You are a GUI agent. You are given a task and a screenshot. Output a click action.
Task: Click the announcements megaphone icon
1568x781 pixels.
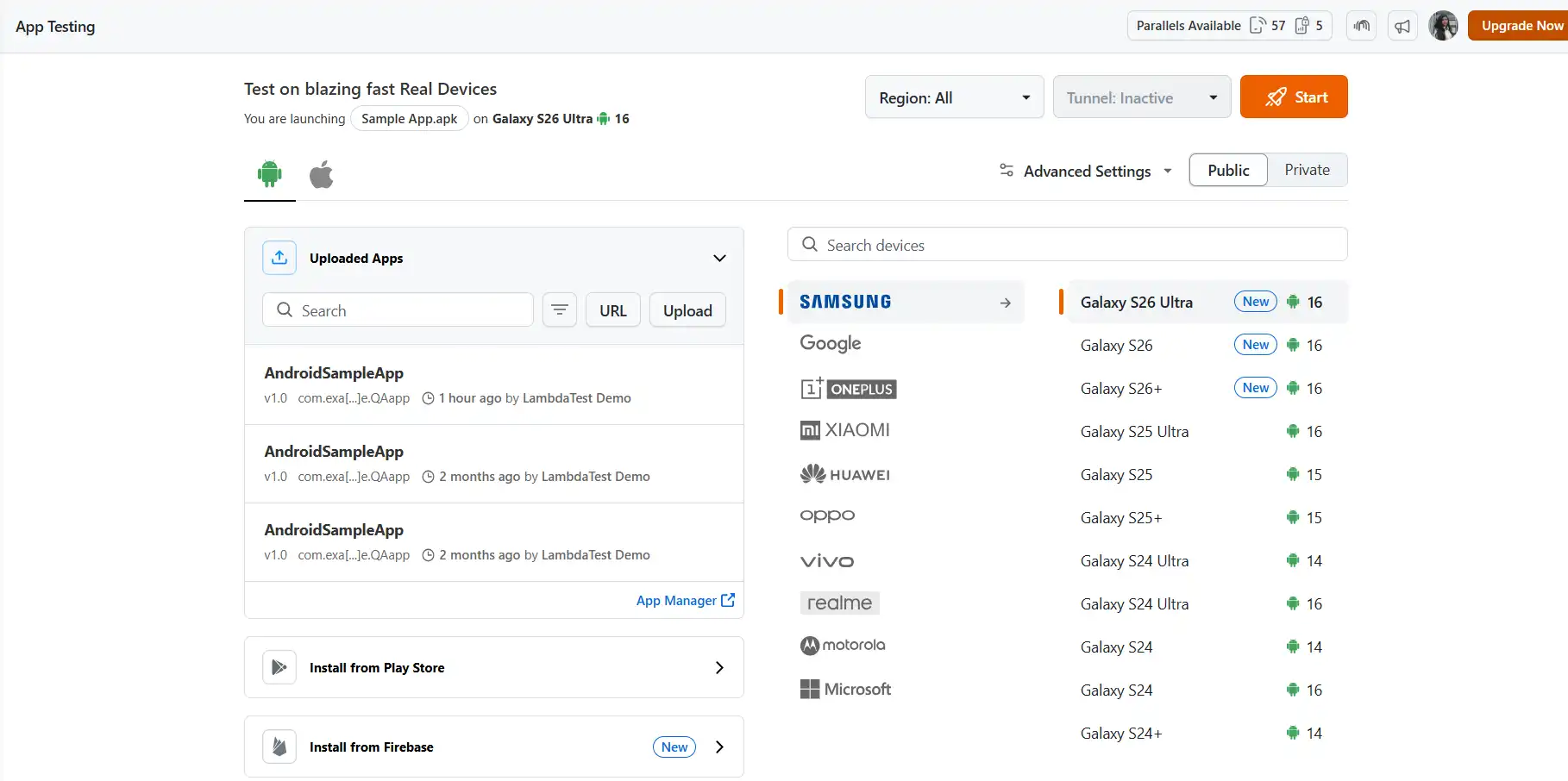click(1402, 25)
